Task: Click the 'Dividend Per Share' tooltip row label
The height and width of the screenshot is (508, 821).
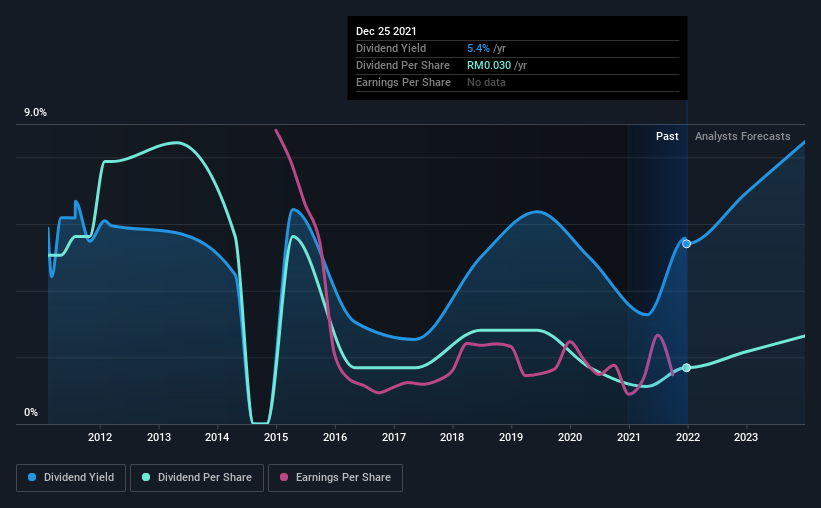Action: (x=403, y=65)
